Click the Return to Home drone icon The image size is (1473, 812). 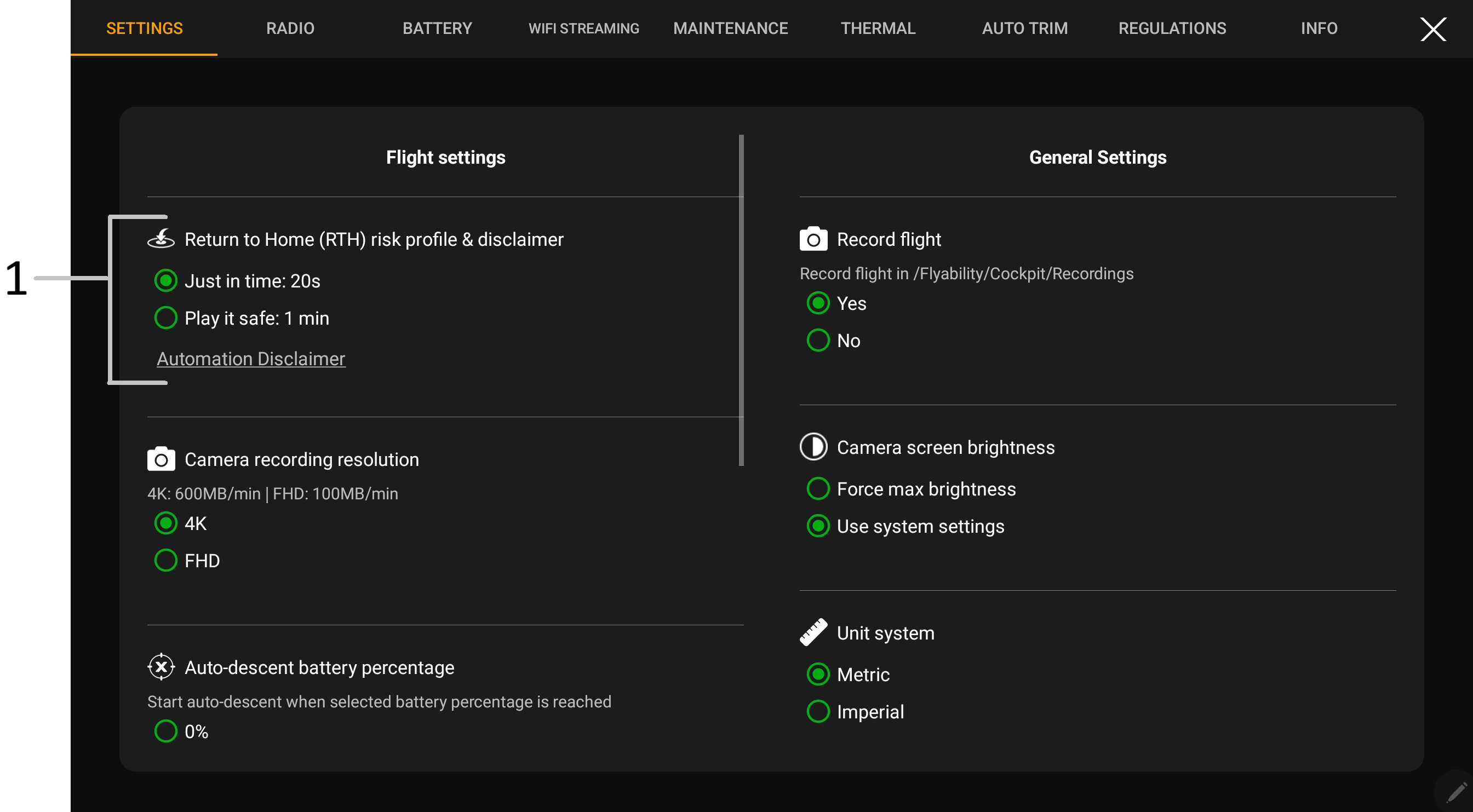161,239
